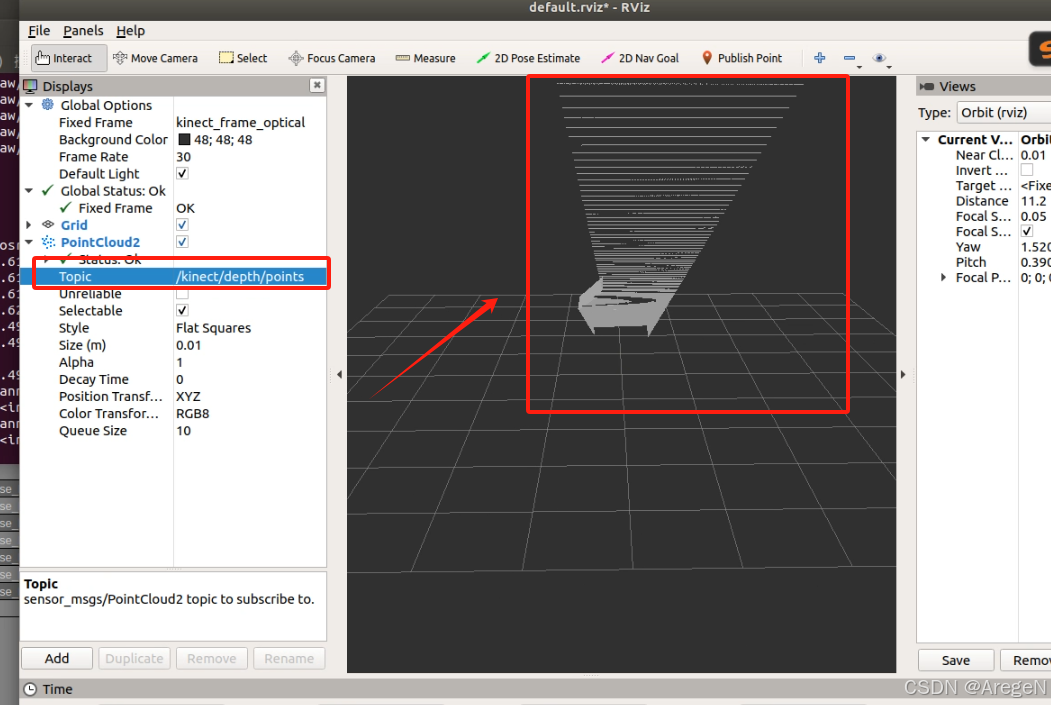1051x705 pixels.
Task: Click the Displays panel monitor icon
Action: click(x=30, y=86)
